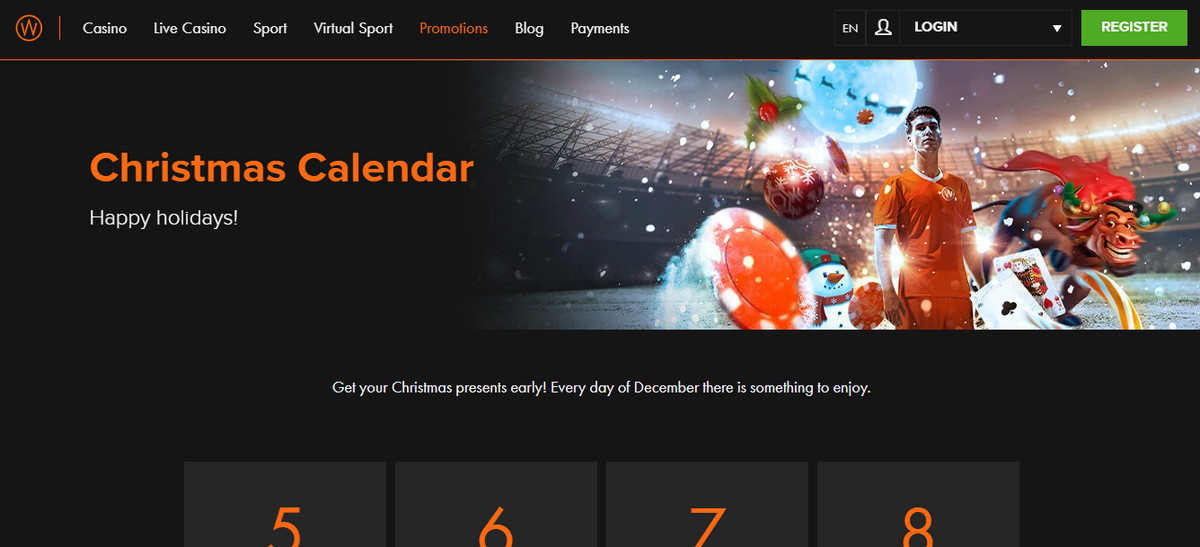The width and height of the screenshot is (1200, 547).
Task: Click the green REGISTER button
Action: 1134,28
